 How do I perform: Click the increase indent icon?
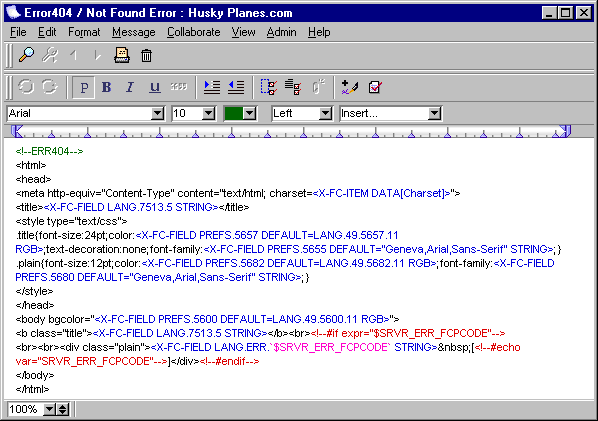tap(212, 87)
